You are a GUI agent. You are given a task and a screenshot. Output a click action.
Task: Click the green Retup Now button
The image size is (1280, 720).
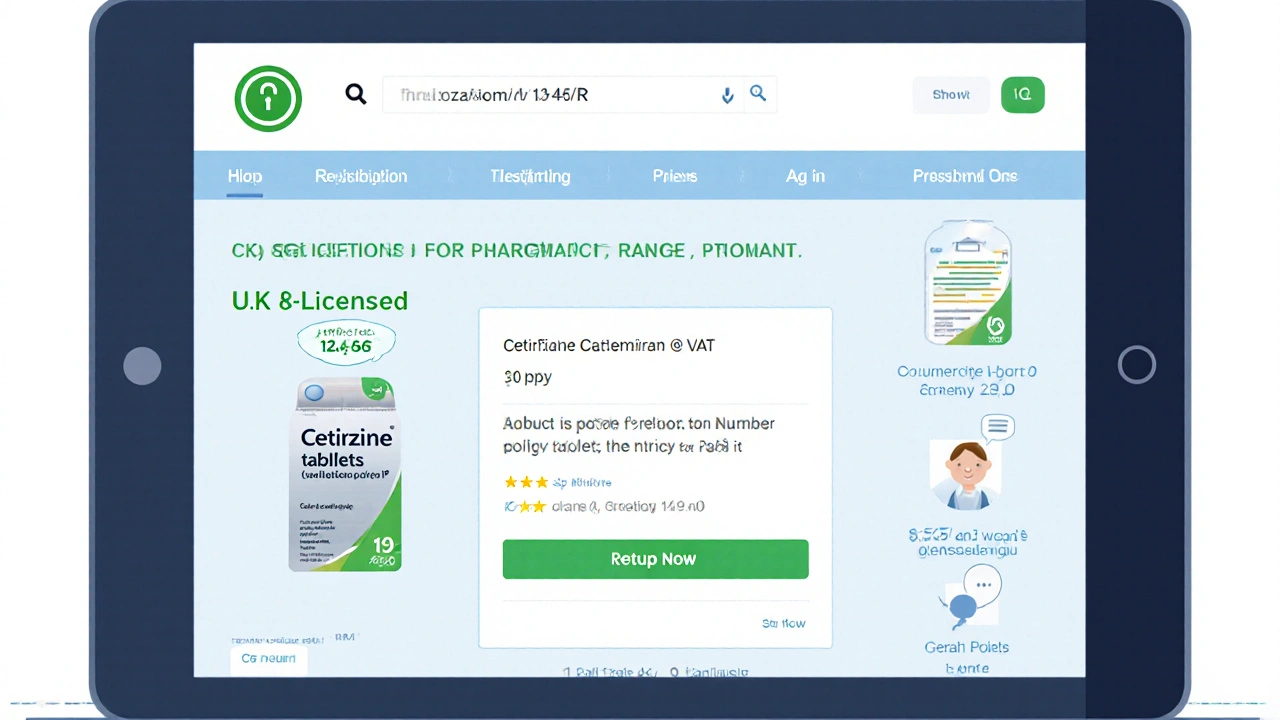[x=655, y=559]
